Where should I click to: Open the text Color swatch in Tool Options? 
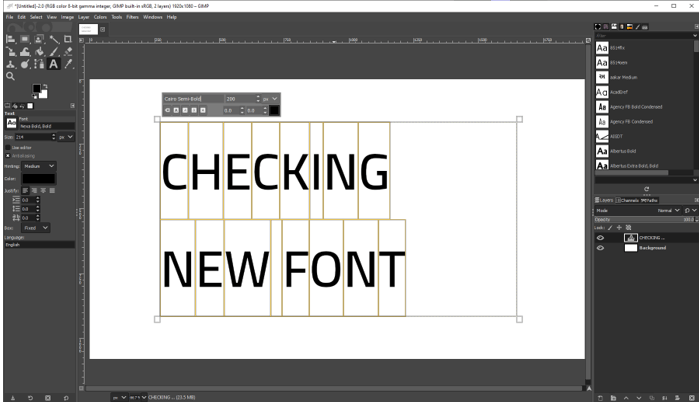[39, 178]
